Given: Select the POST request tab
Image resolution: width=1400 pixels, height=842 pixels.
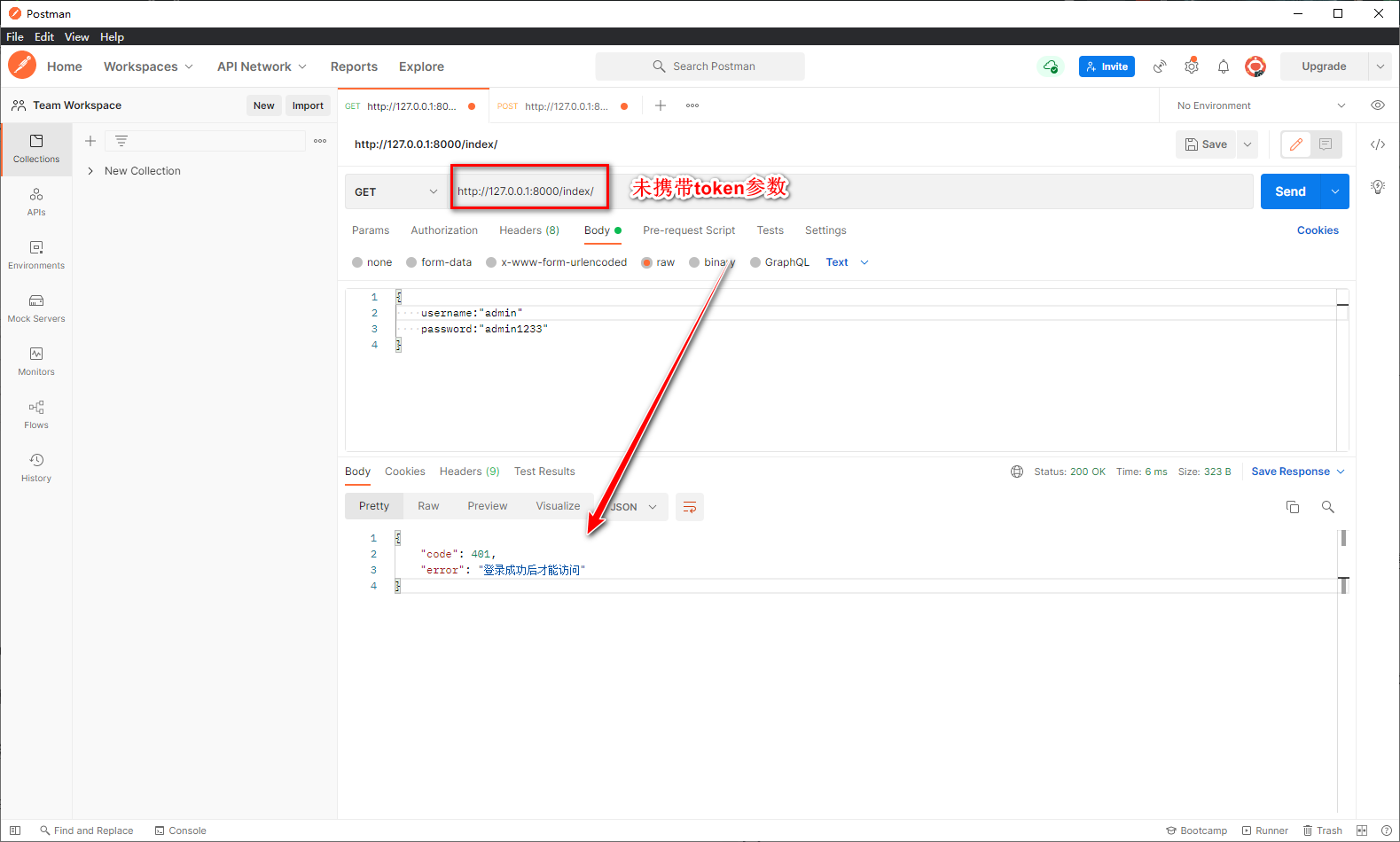Looking at the screenshot, I should pos(564,105).
